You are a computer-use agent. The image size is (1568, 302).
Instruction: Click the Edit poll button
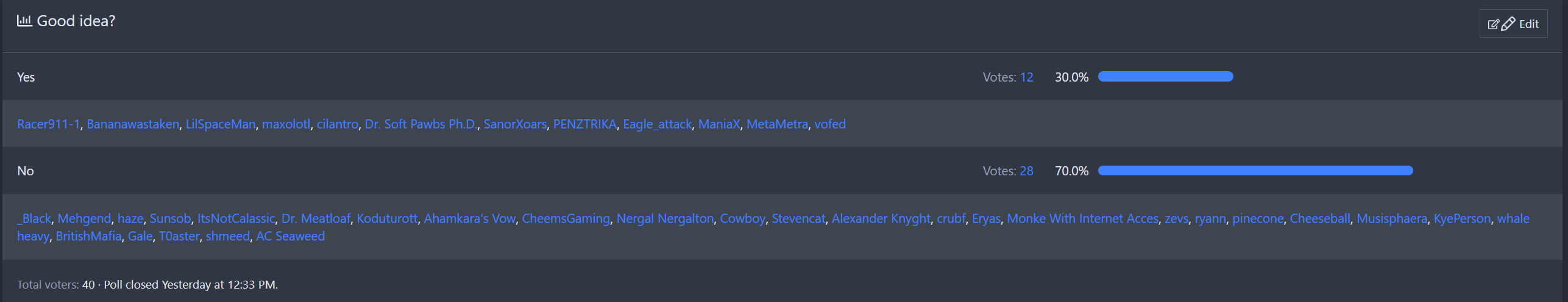(x=1513, y=24)
